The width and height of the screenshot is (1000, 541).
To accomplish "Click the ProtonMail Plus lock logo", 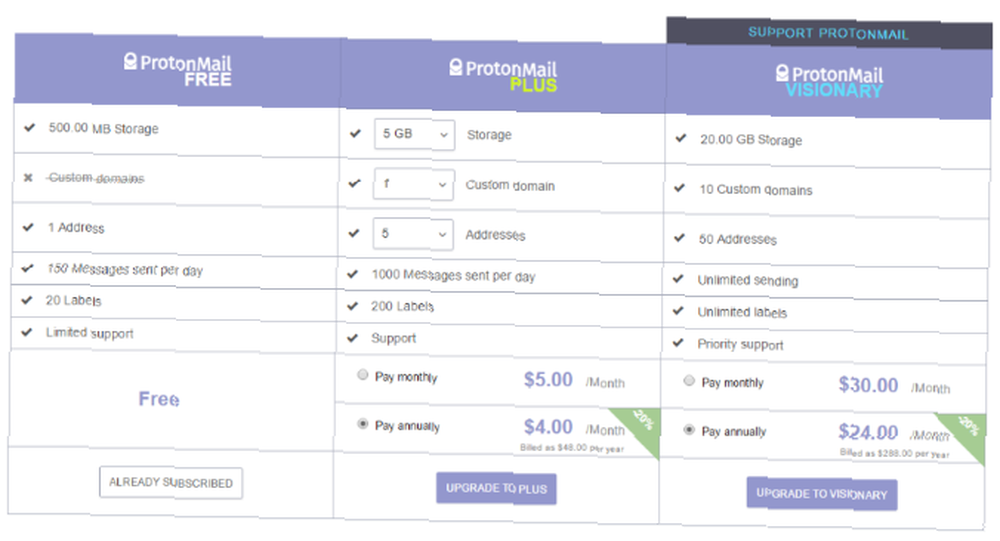I will pos(455,67).
